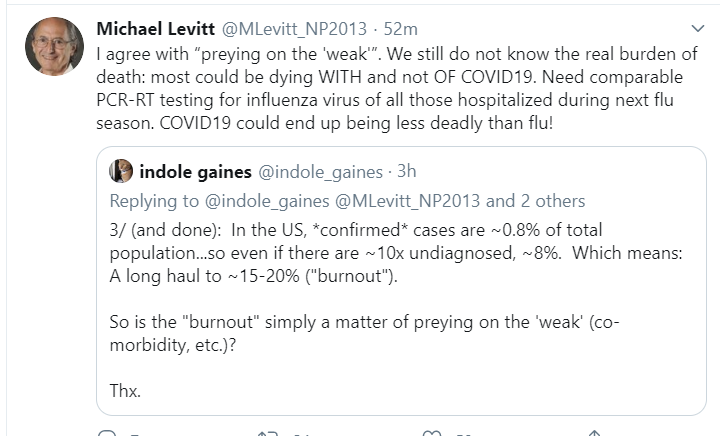This screenshot has width=720, height=436.
Task: Click the reply speech bubble icon
Action: [107, 432]
